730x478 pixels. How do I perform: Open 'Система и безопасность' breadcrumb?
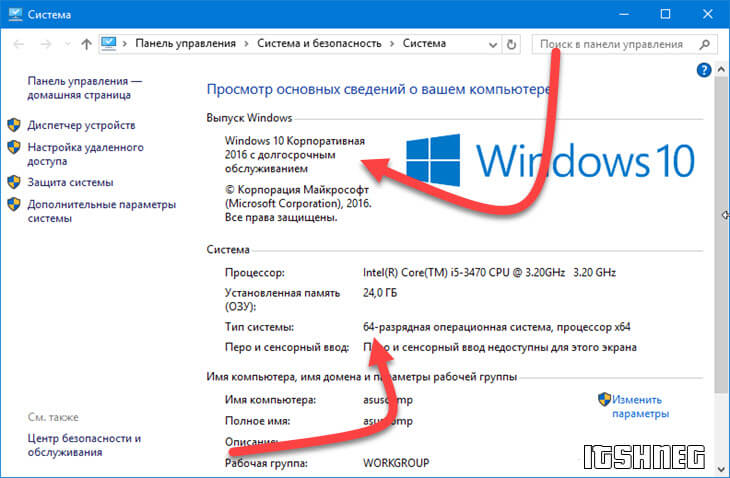[319, 43]
